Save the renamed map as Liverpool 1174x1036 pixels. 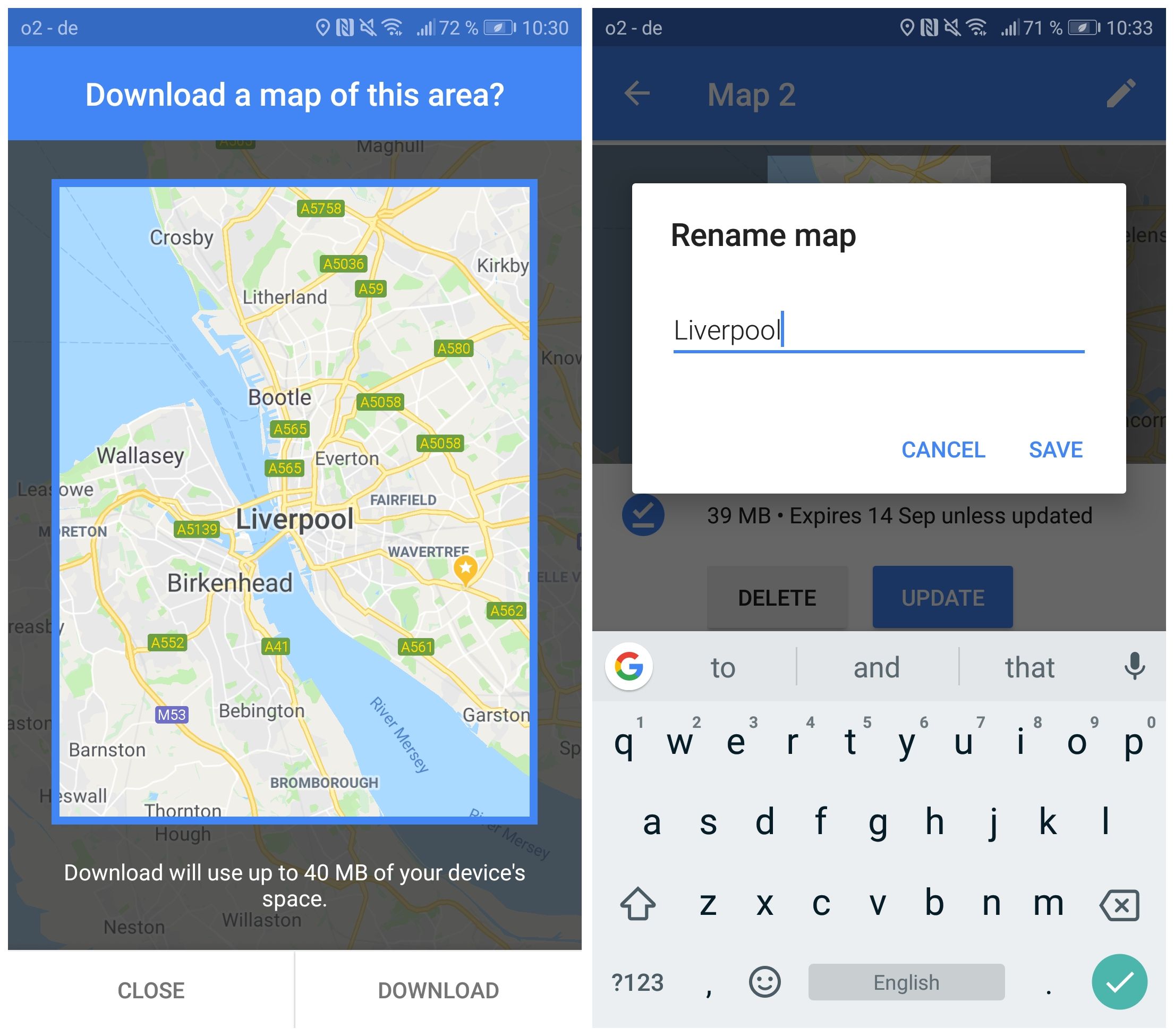point(1057,449)
